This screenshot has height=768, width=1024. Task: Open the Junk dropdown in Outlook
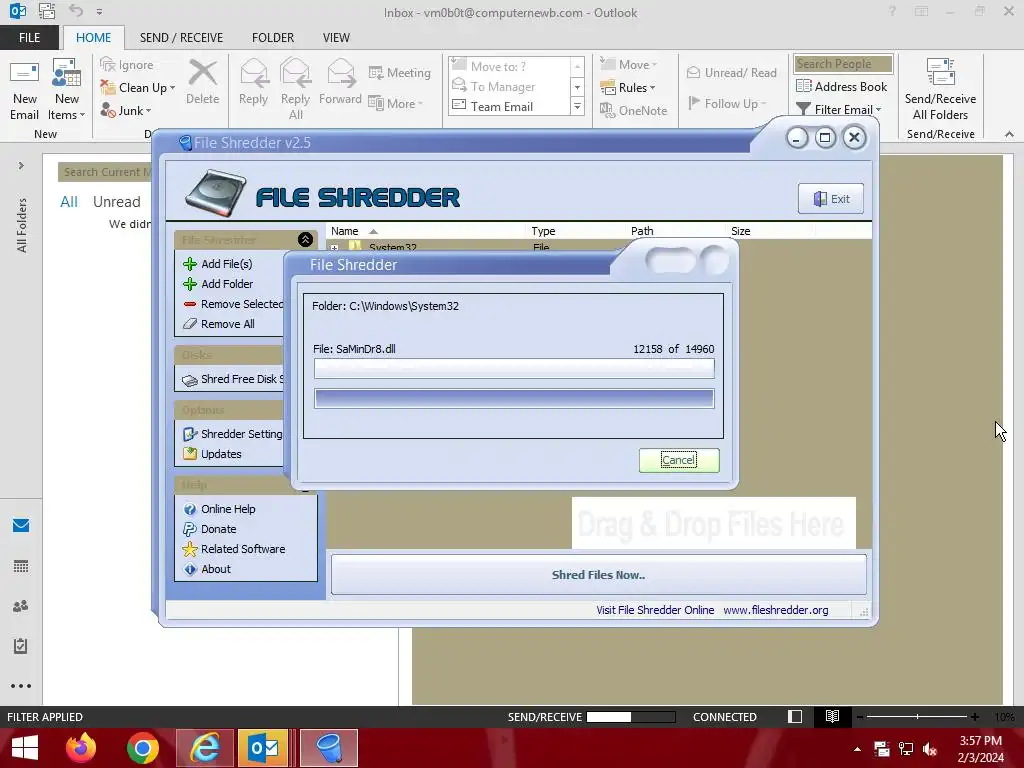[x=126, y=110]
